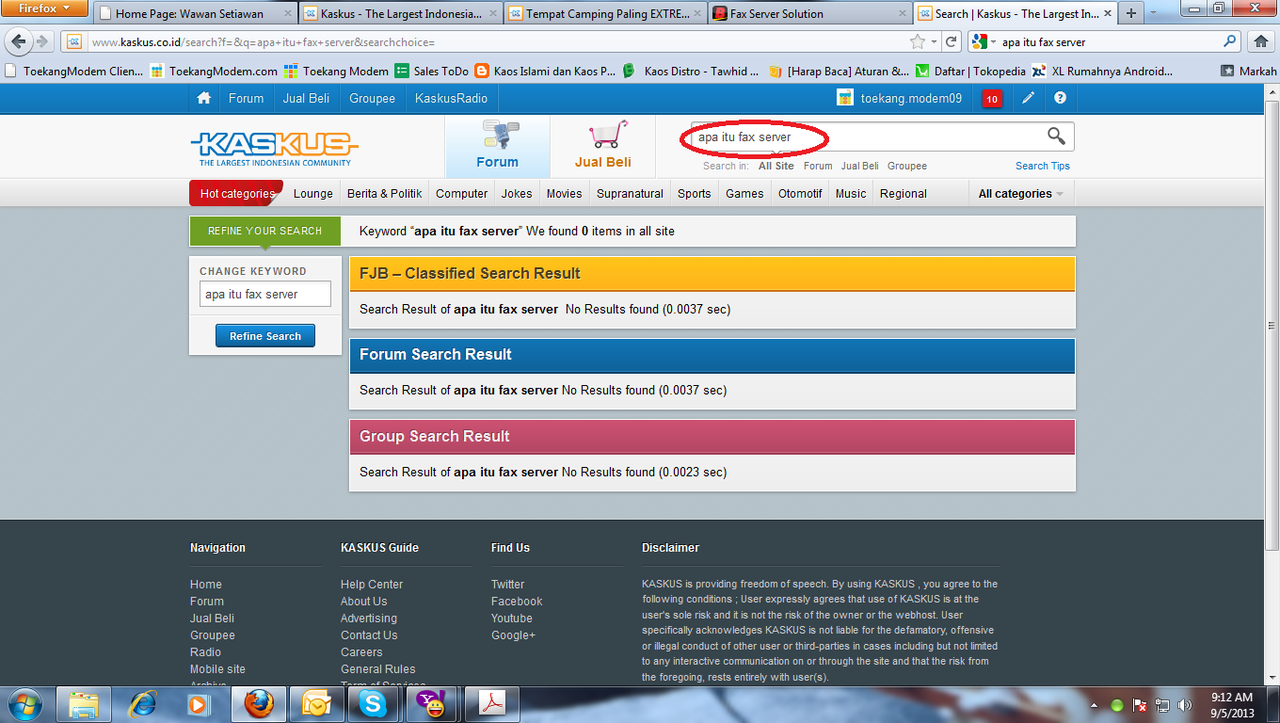Bookmark this page with star icon
The image size is (1280, 723).
click(x=917, y=42)
